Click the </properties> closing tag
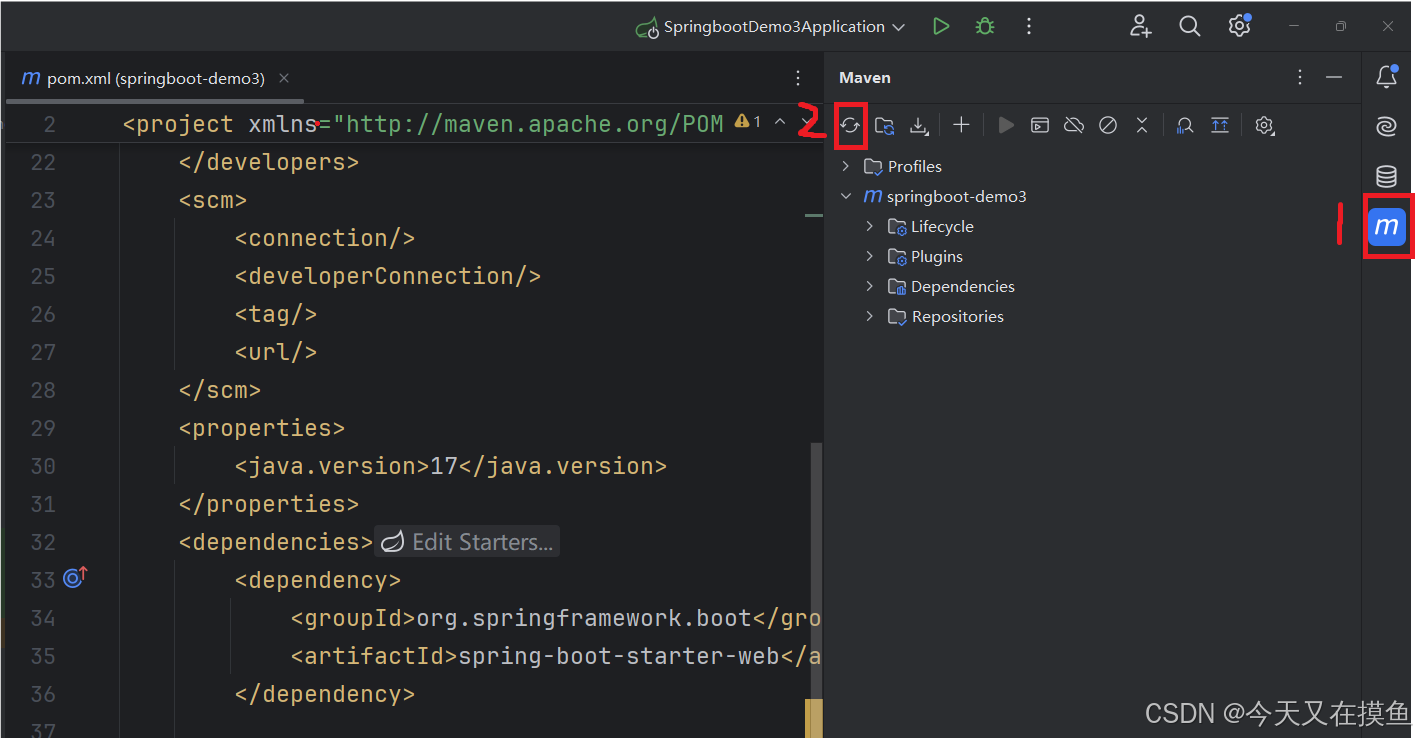This screenshot has width=1417, height=740. 269,504
